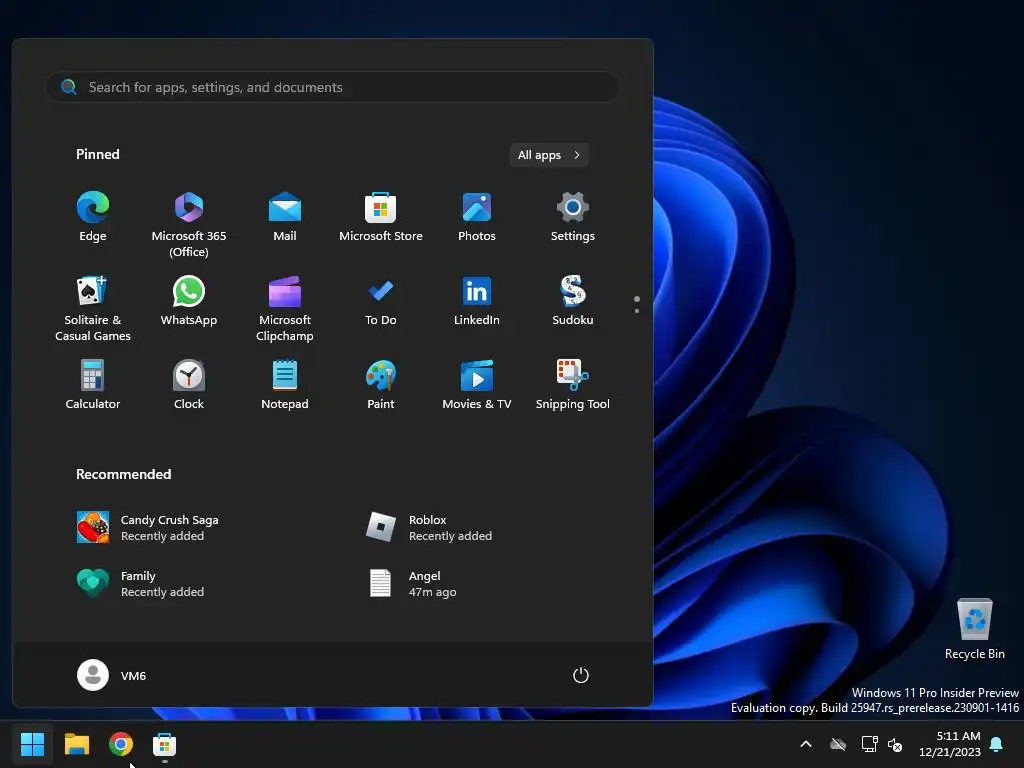The height and width of the screenshot is (768, 1024).
Task: Open the VM6 user account menu
Action: 112,675
